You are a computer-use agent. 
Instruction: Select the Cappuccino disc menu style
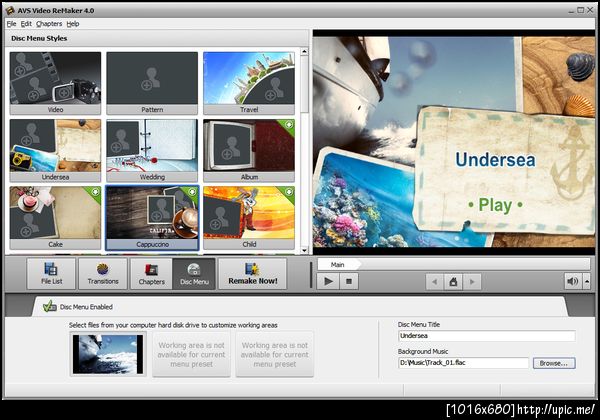152,218
